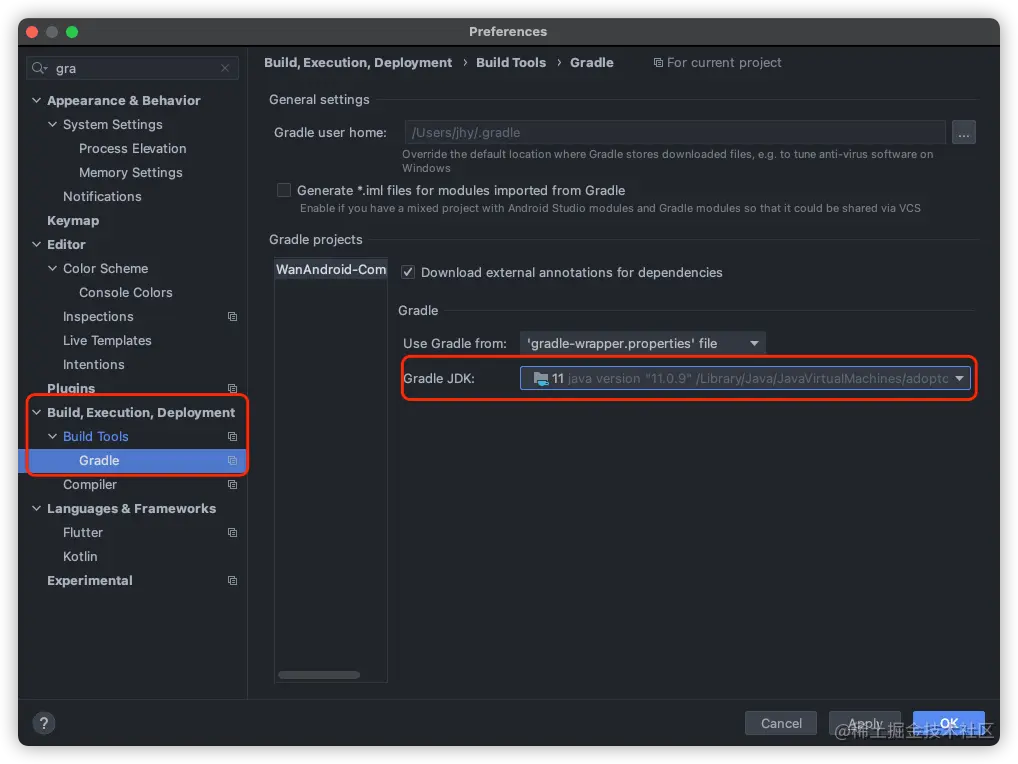This screenshot has width=1018, height=764.
Task: Select Process Elevation settings
Action: [x=132, y=148]
